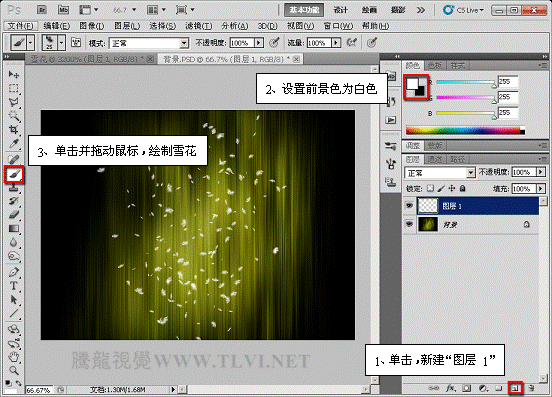The width and height of the screenshot is (552, 397).
Task: Click the R color slider
Action: click(465, 82)
